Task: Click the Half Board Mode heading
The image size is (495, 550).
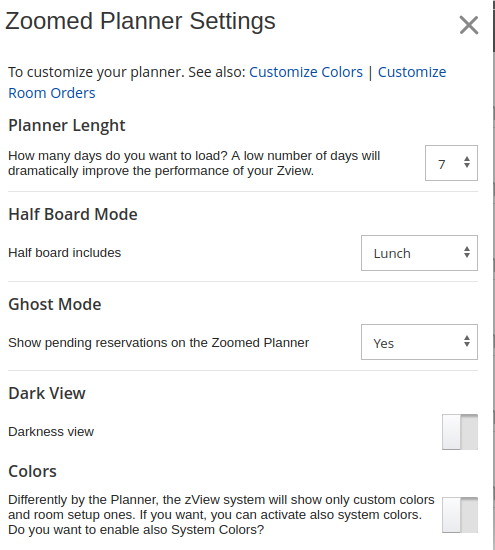Action: [x=73, y=214]
